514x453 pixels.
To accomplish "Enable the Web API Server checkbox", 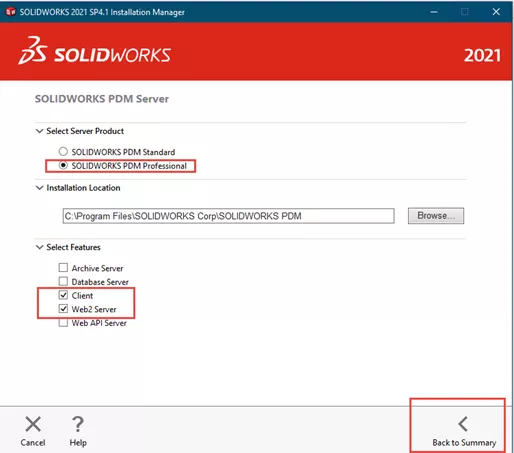I will (63, 322).
